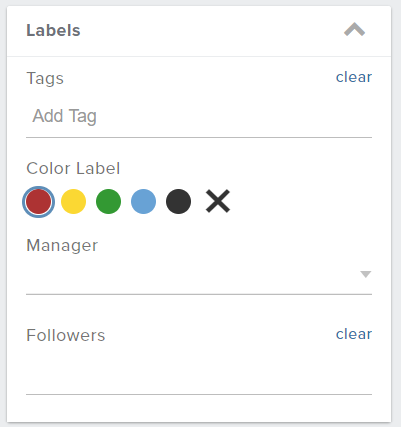Click the Tags section label
Screen dimensions: 401x427
click(45, 79)
